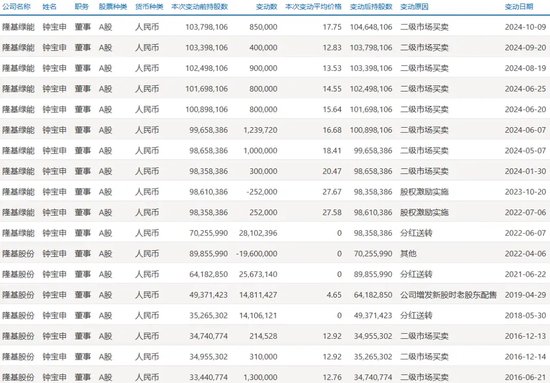Click the average price 4.65
Viewport: 550px width, 383px height.
334,295
